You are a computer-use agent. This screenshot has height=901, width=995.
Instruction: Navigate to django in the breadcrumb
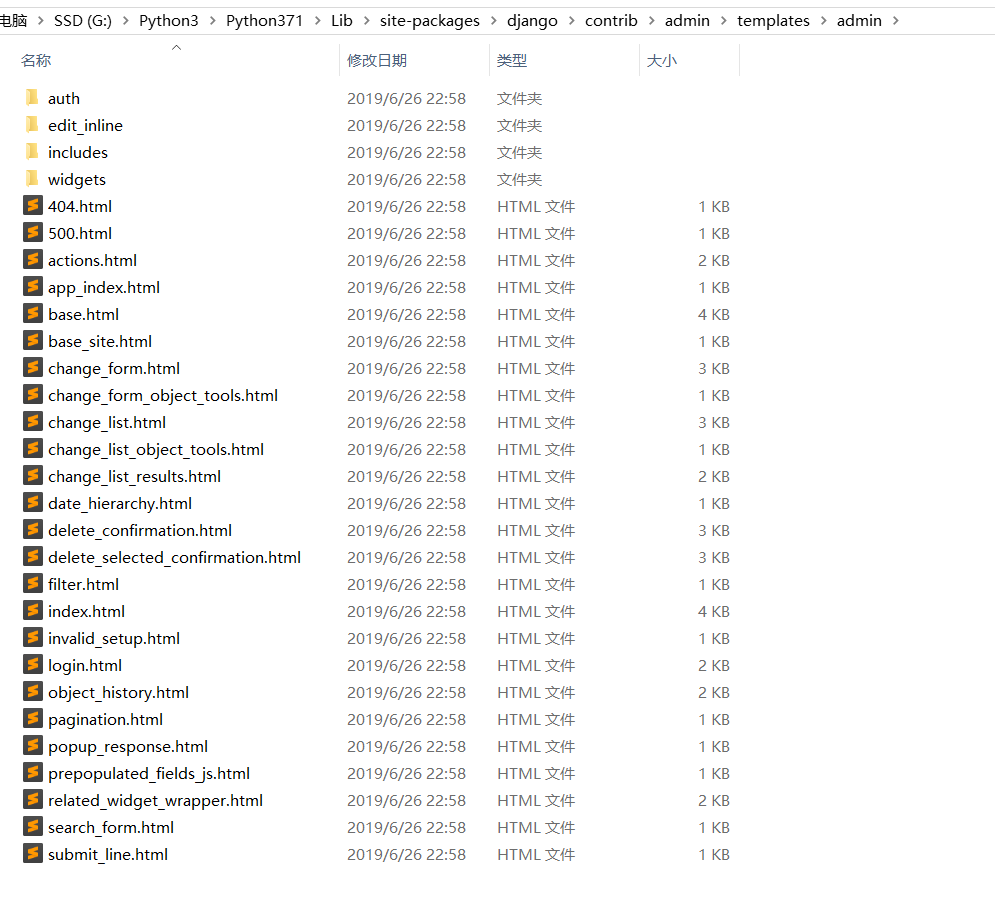532,21
